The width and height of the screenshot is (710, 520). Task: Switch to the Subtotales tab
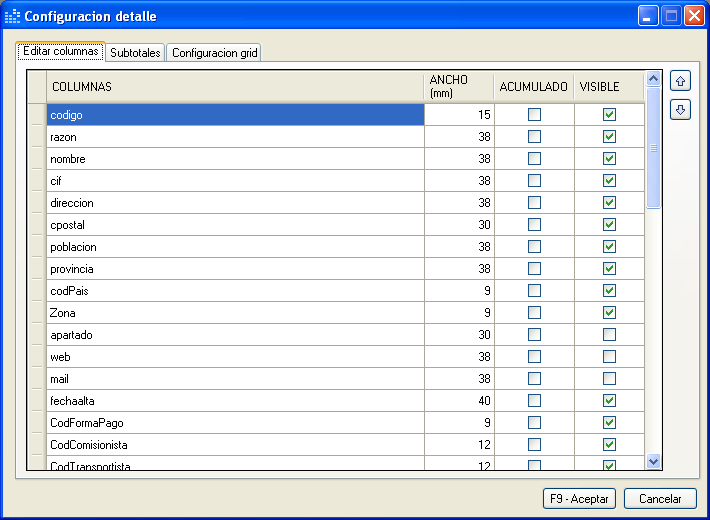click(x=135, y=53)
